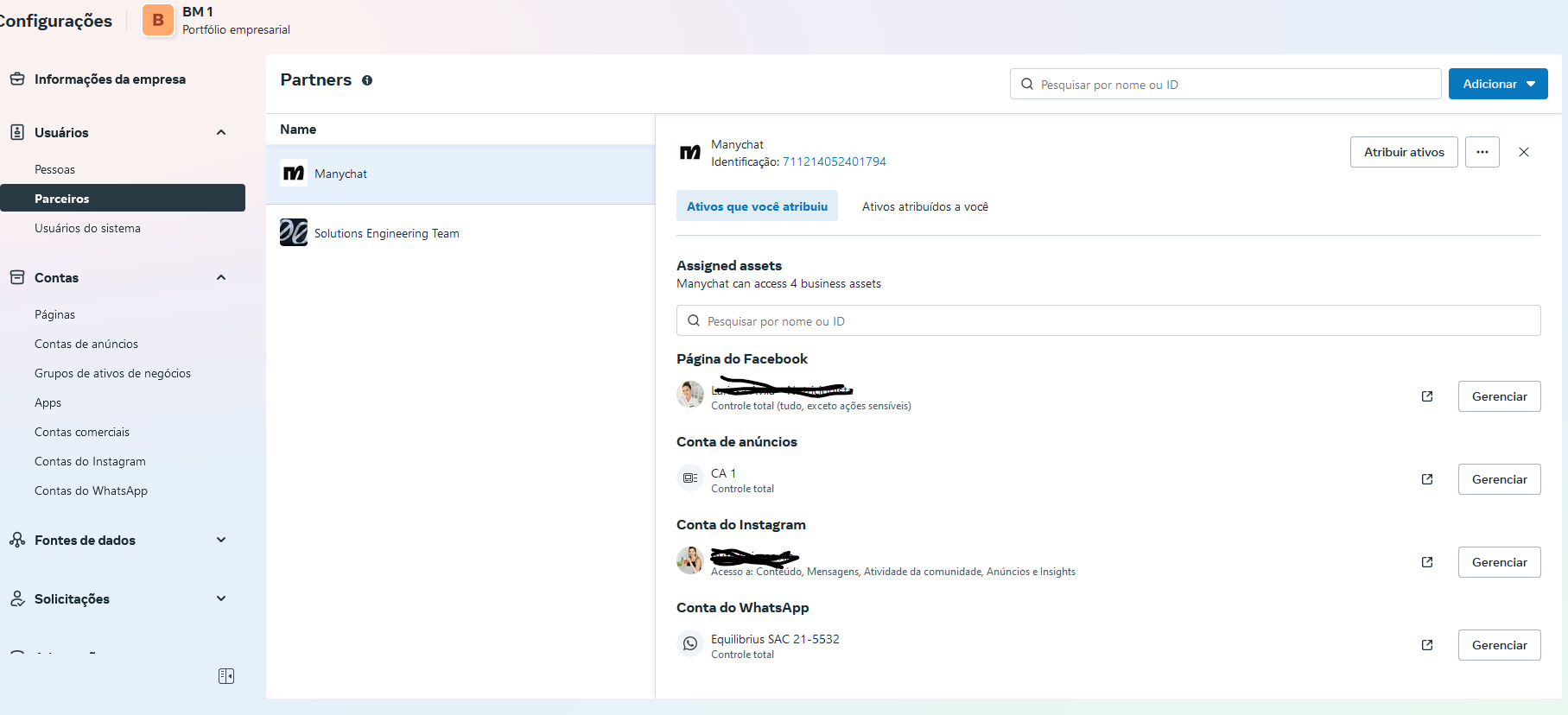Click the Partners info icon
The width and height of the screenshot is (1568, 715).
click(367, 80)
